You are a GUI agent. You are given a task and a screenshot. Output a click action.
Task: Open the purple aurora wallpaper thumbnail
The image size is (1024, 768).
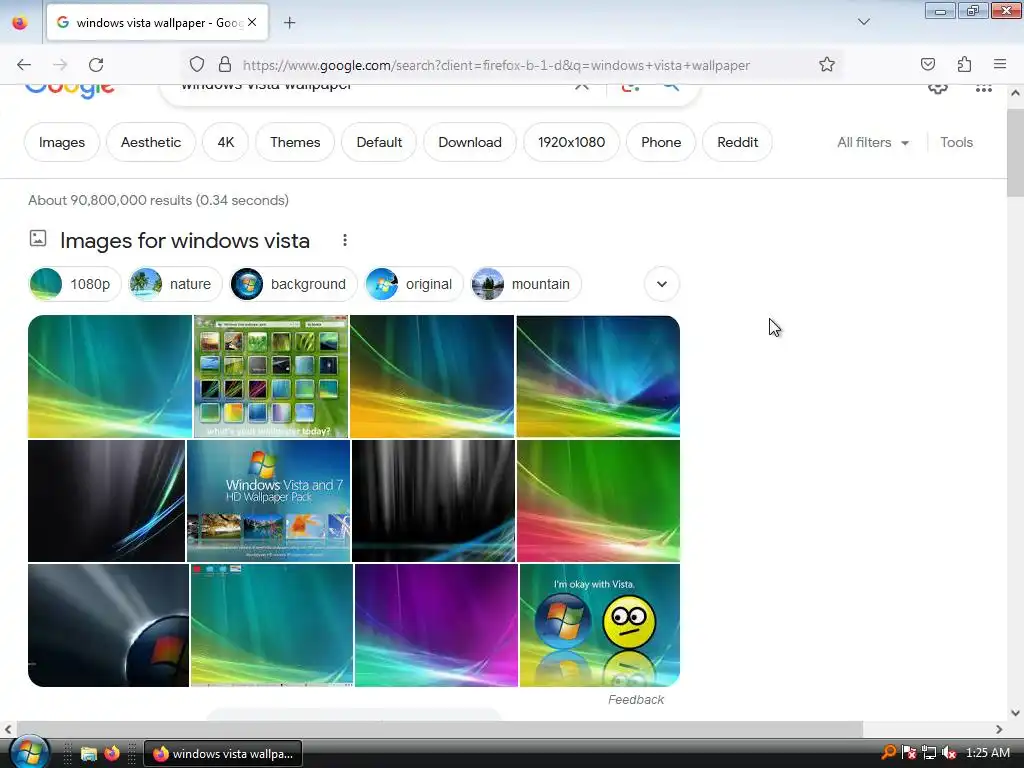pyautogui.click(x=436, y=626)
